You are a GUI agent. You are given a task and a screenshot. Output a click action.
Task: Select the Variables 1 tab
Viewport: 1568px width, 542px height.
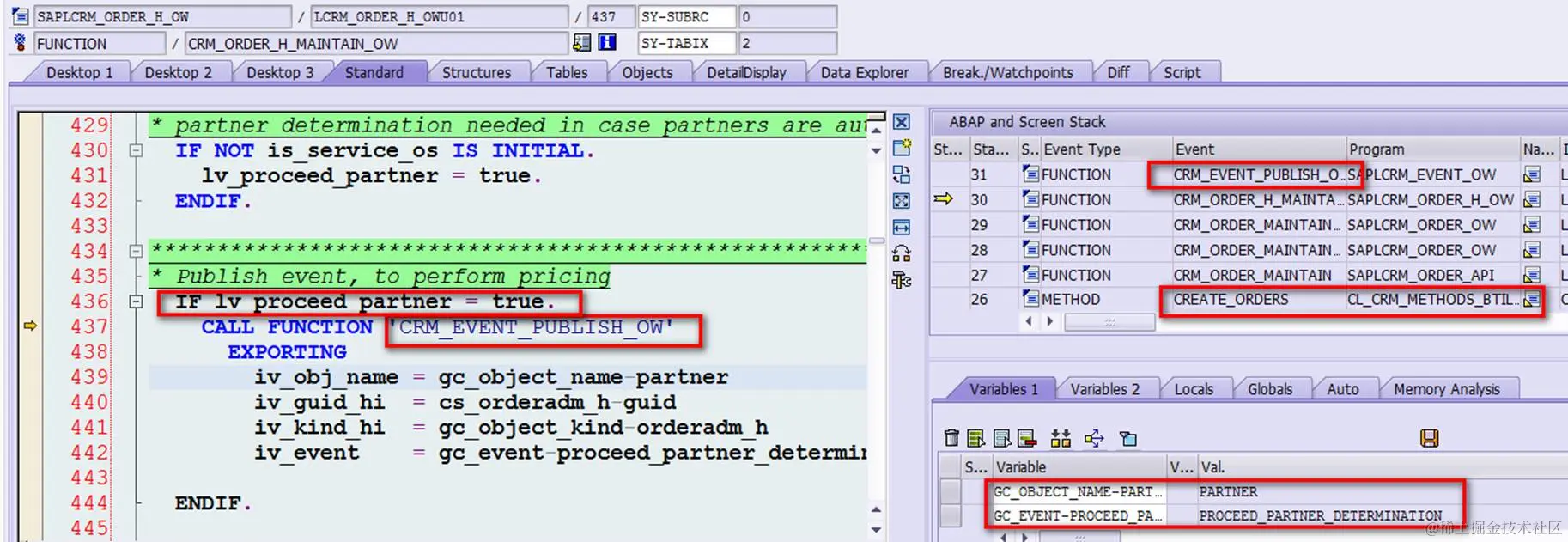[x=1004, y=389]
